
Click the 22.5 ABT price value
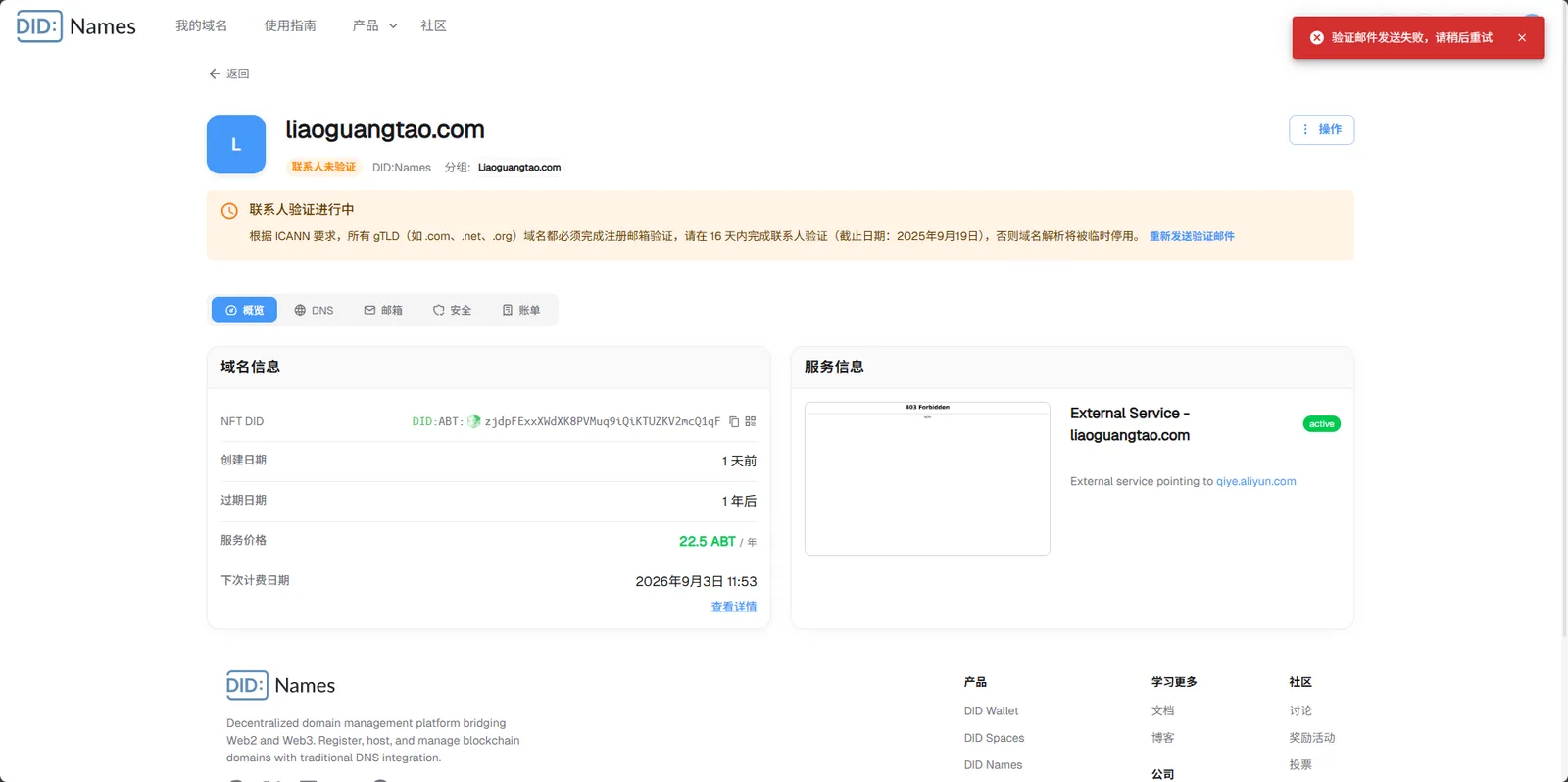pos(708,541)
